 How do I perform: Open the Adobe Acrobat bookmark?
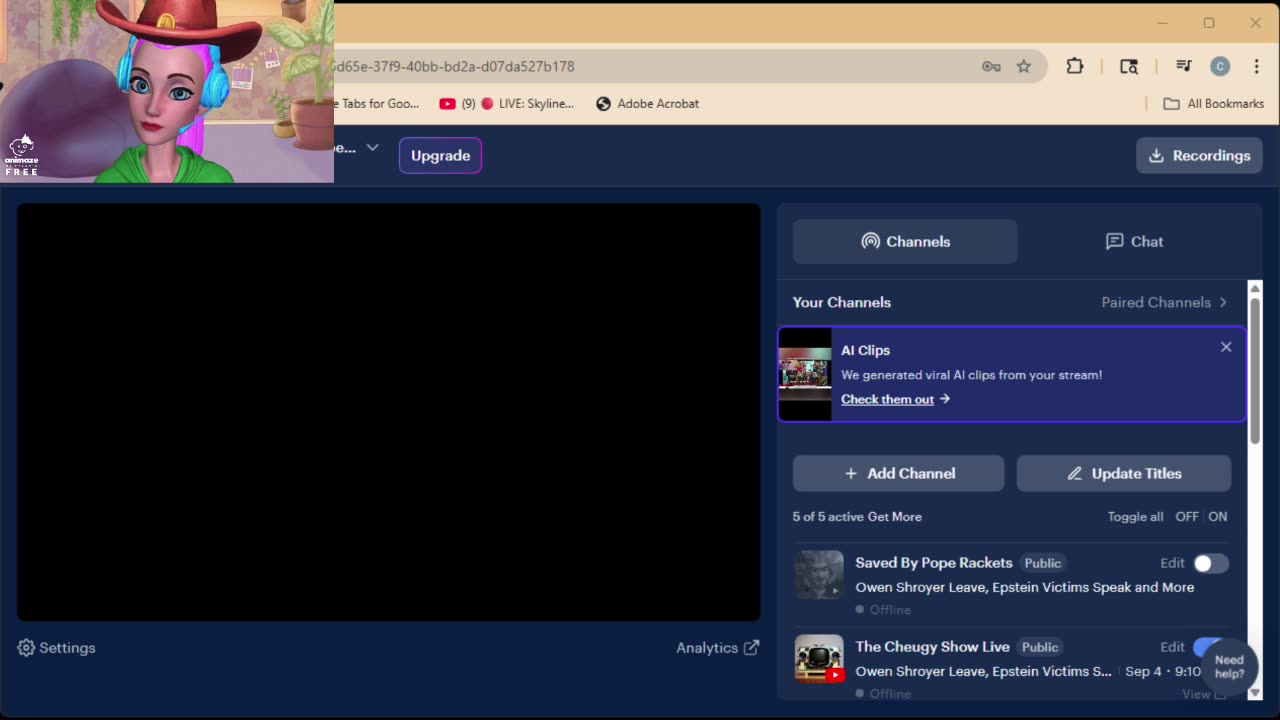[x=647, y=103]
